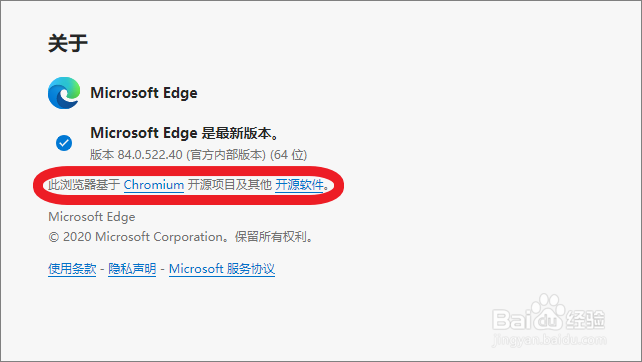Image resolution: width=642 pixels, height=362 pixels.
Task: Click the '此浏览器基于' text
Action: (84, 185)
